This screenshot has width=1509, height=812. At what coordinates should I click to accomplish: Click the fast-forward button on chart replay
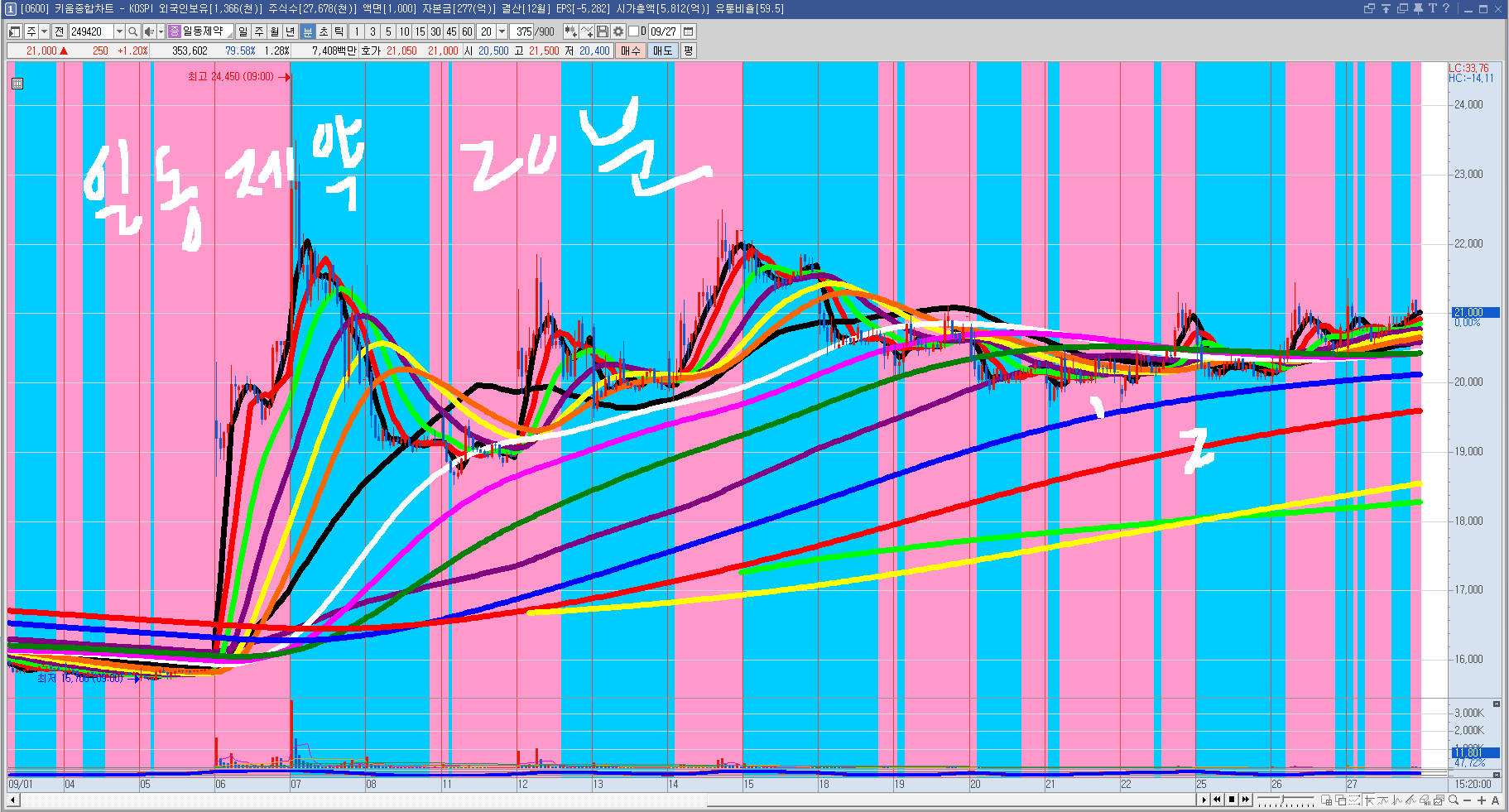[x=1246, y=800]
